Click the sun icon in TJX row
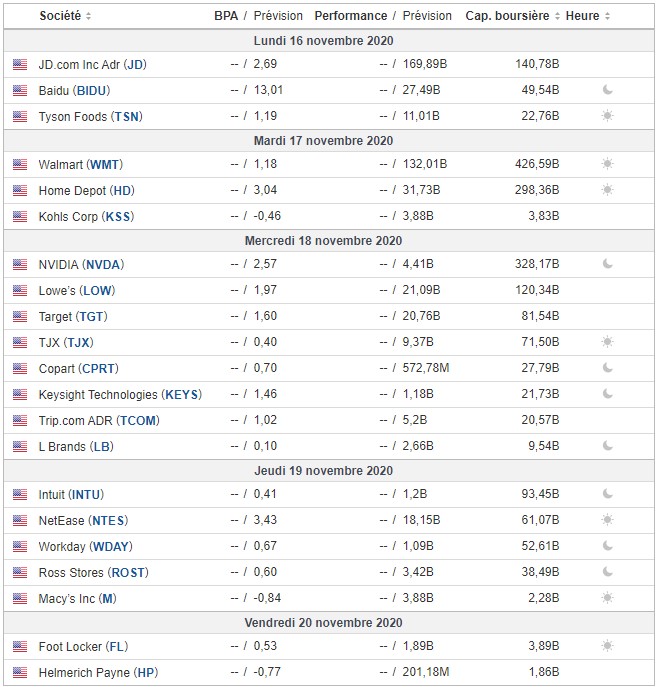 coord(607,342)
